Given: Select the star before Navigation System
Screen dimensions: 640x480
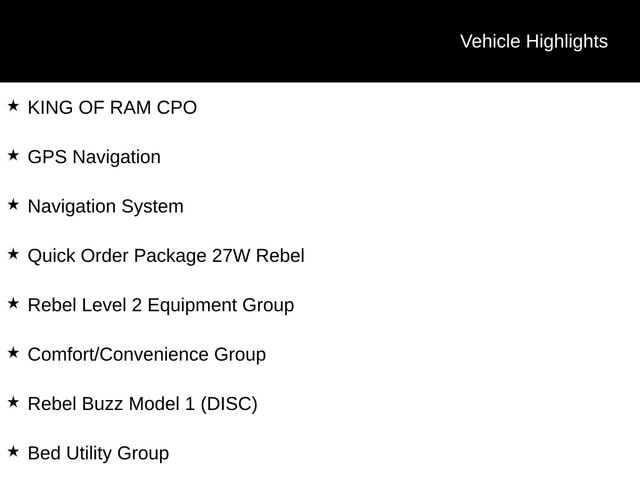Looking at the screenshot, I should [x=13, y=205].
